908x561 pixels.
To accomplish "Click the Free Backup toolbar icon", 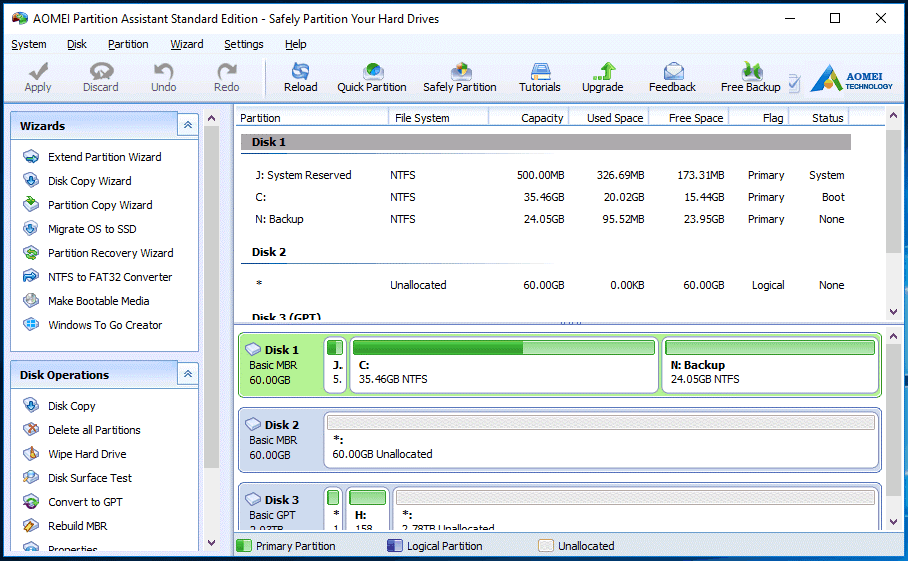I will tap(751, 71).
